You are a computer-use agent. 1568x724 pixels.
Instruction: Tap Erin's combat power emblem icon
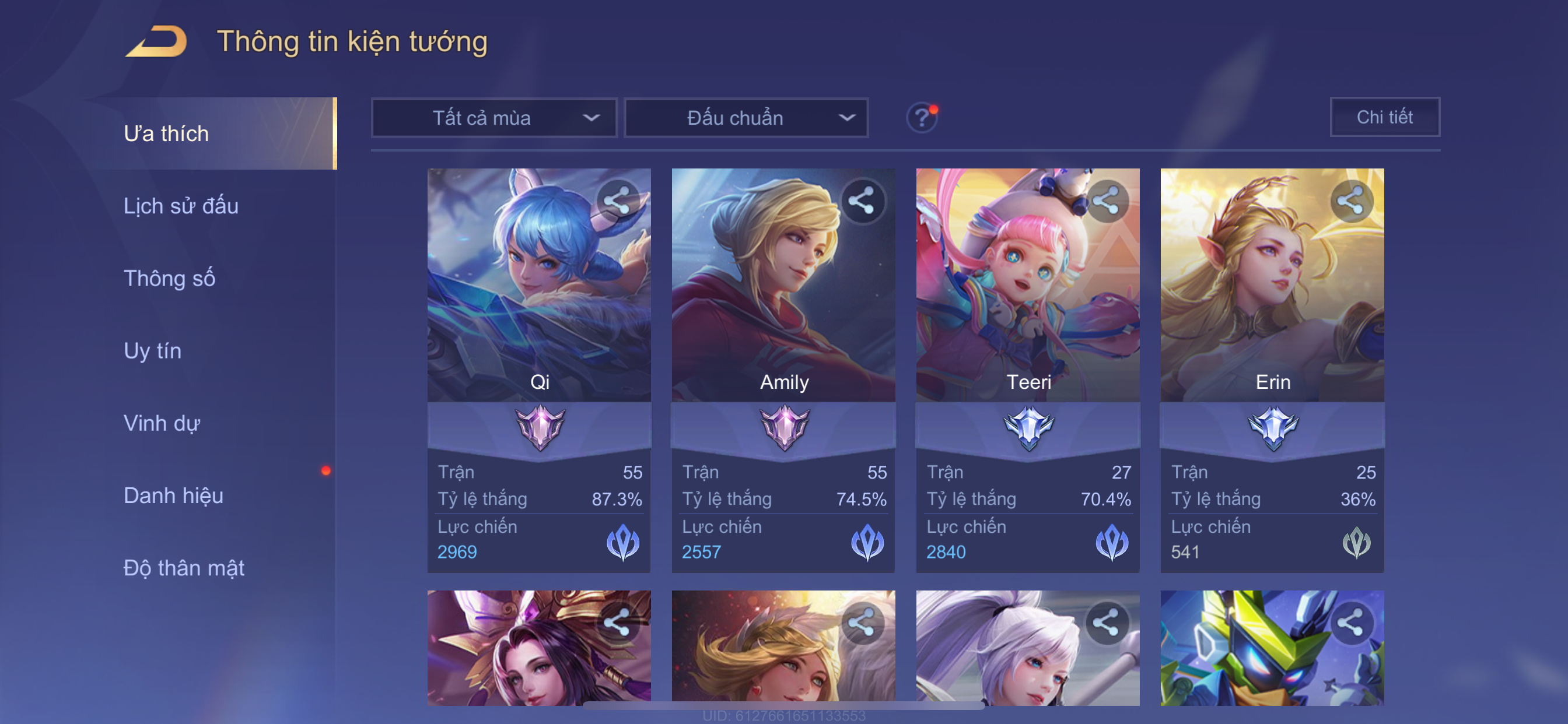[1356, 542]
